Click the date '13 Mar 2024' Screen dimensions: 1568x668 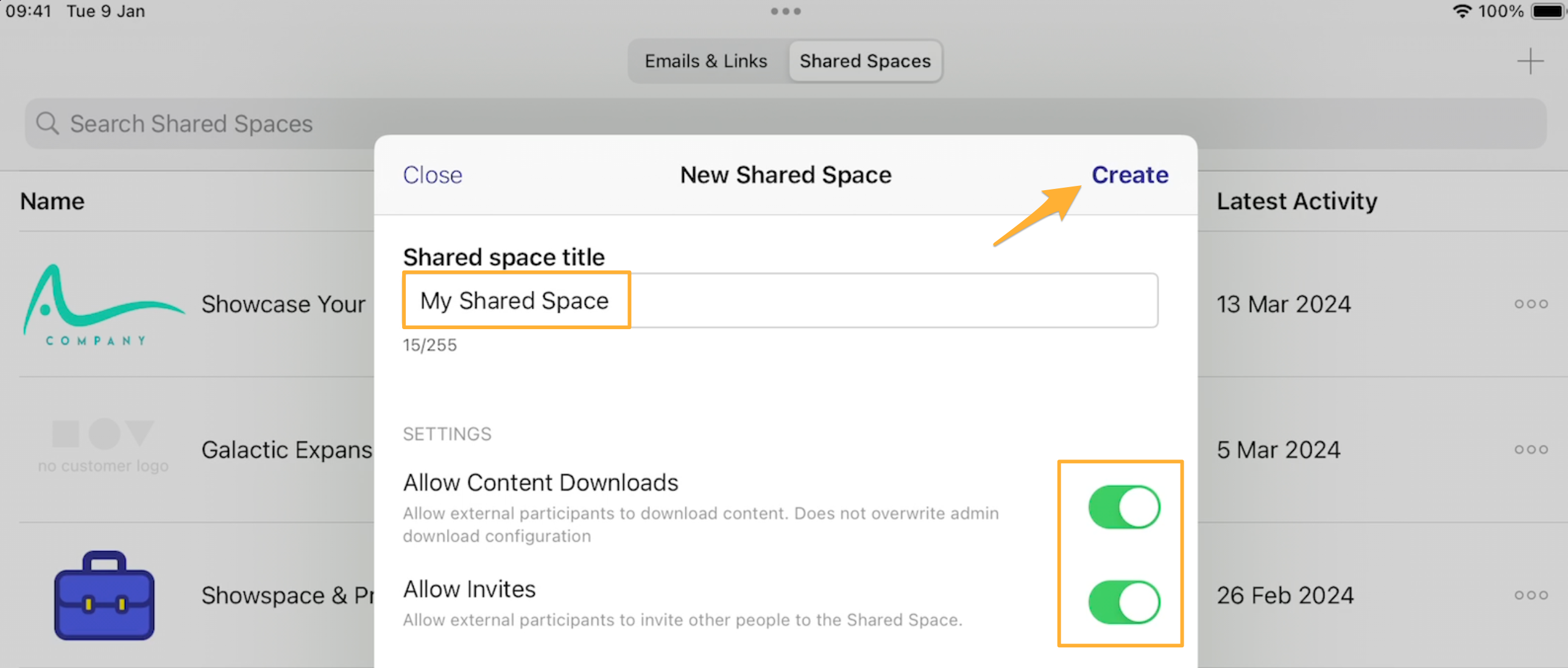pyautogui.click(x=1284, y=304)
